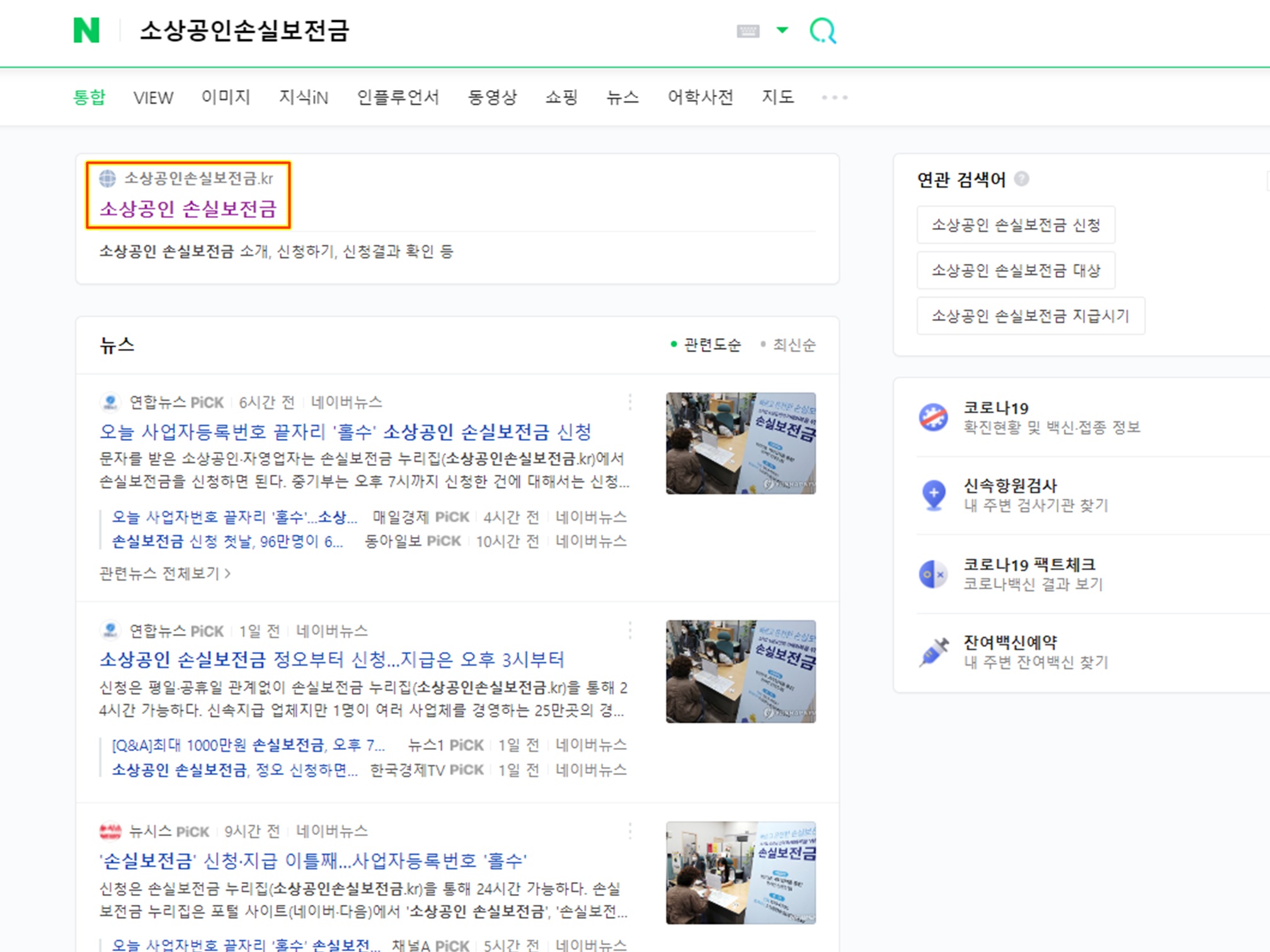The height and width of the screenshot is (952, 1270).
Task: Switch to the 뉴스 tab
Action: click(x=622, y=98)
